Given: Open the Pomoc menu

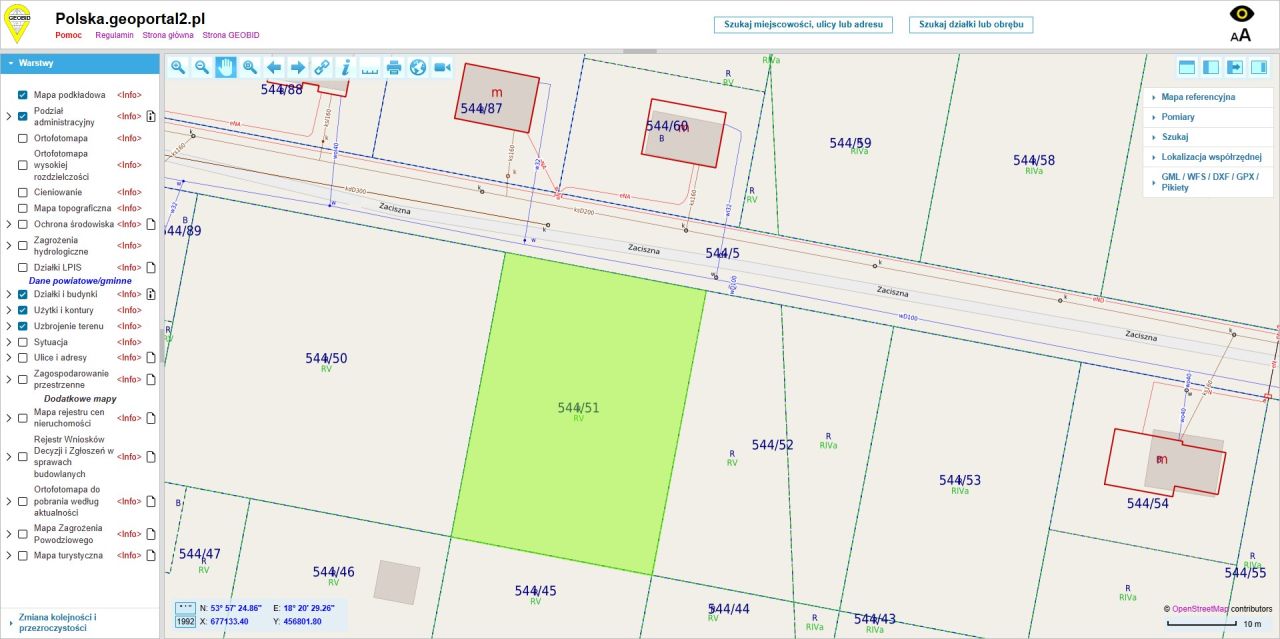Looking at the screenshot, I should pos(68,34).
